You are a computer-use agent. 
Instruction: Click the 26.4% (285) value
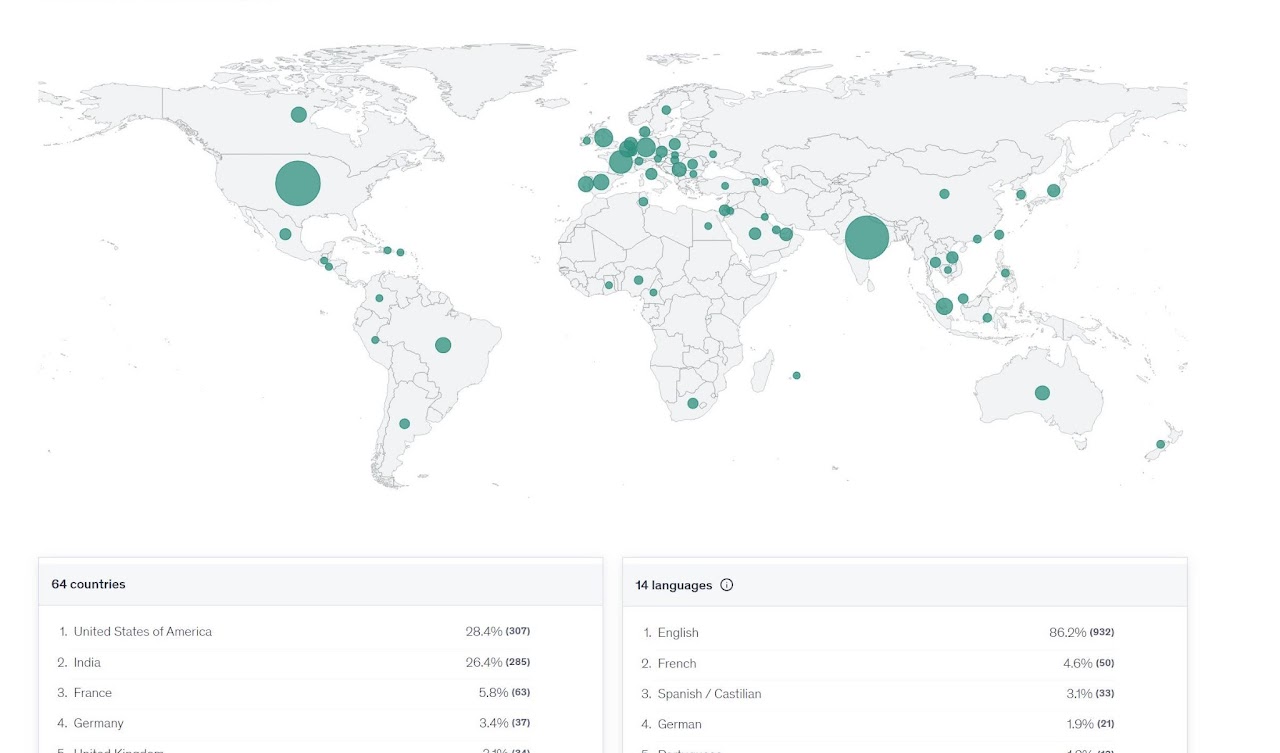[x=497, y=662]
